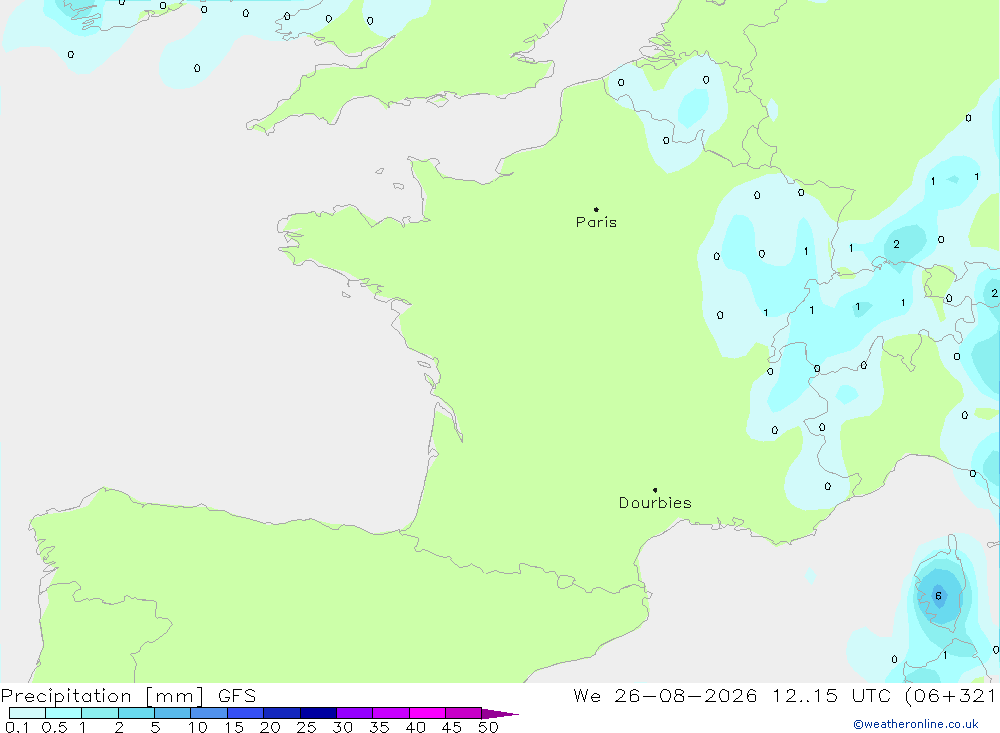Select the 20–25 mm legend swatch
Viewport: 1000px width, 733px height.
282,713
